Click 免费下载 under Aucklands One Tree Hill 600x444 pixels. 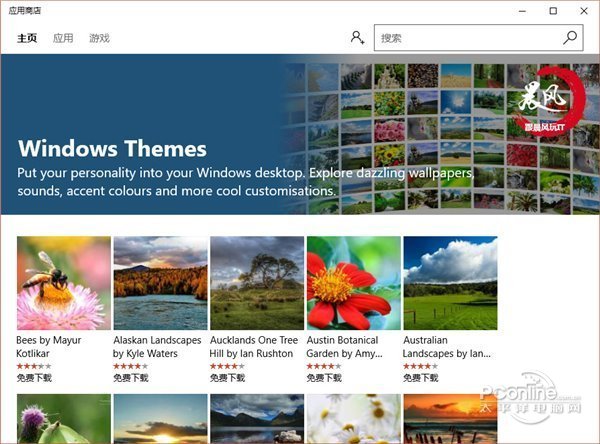coord(227,378)
